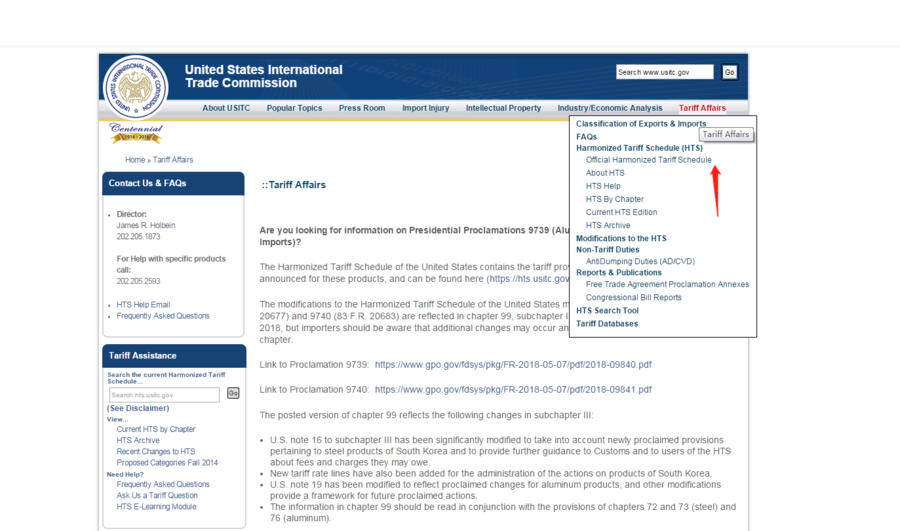Viewport: 900px width, 531px height.
Task: Click the Home breadcrumb link
Action: [135, 160]
